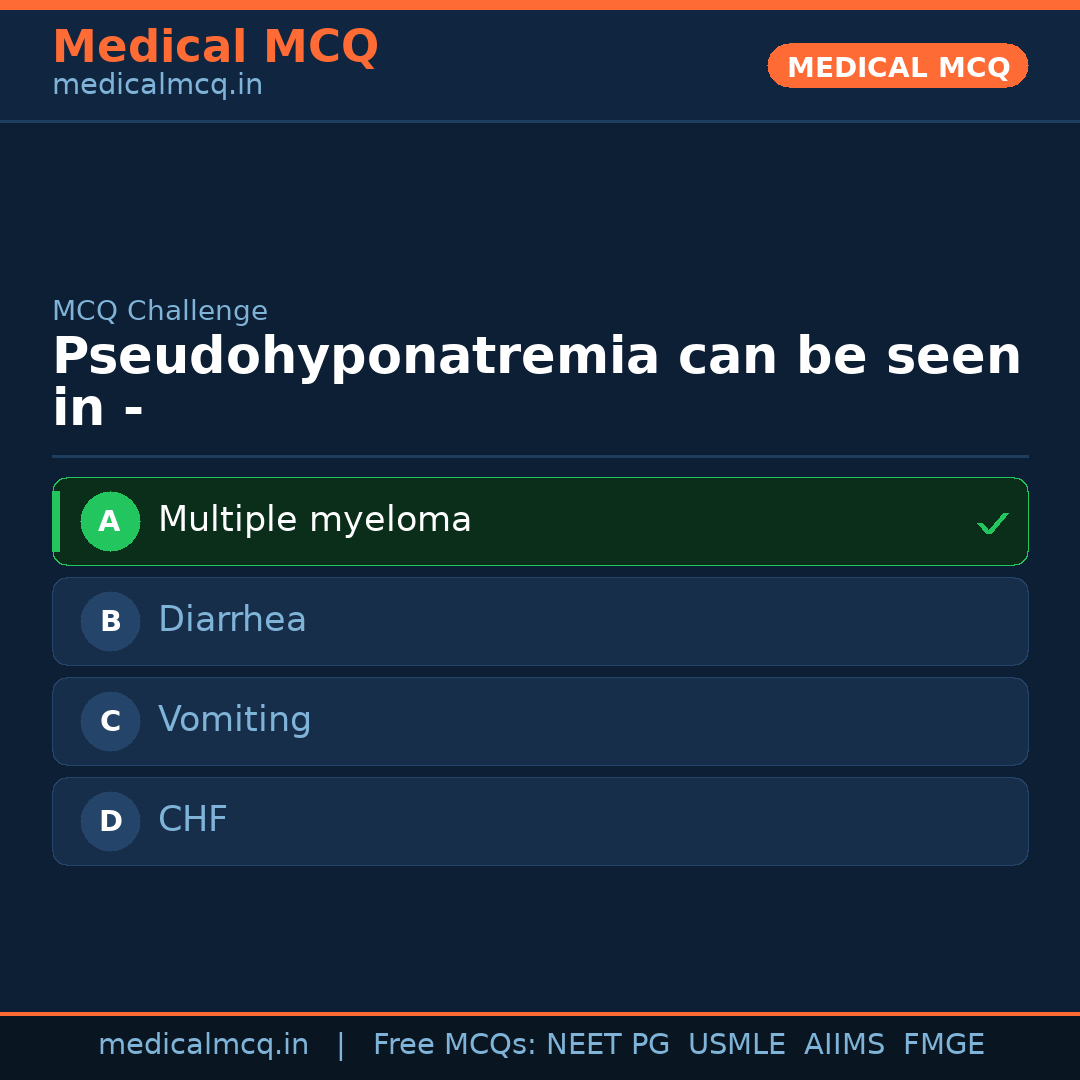1080x1080 pixels.
Task: Open the medicalmcq.in link in the footer
Action: pos(203,1045)
